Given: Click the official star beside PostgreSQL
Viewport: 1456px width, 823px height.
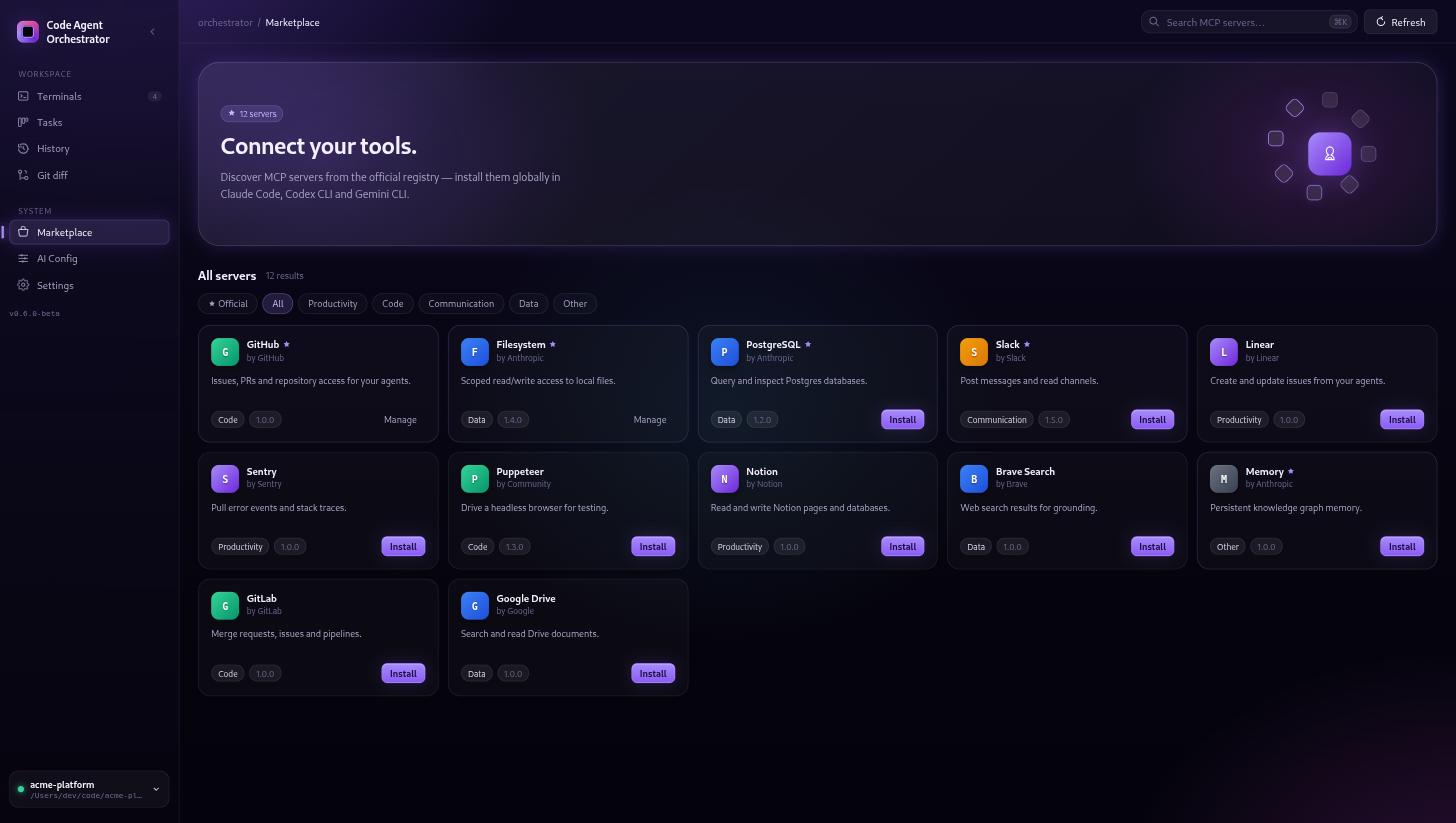Looking at the screenshot, I should click(808, 344).
